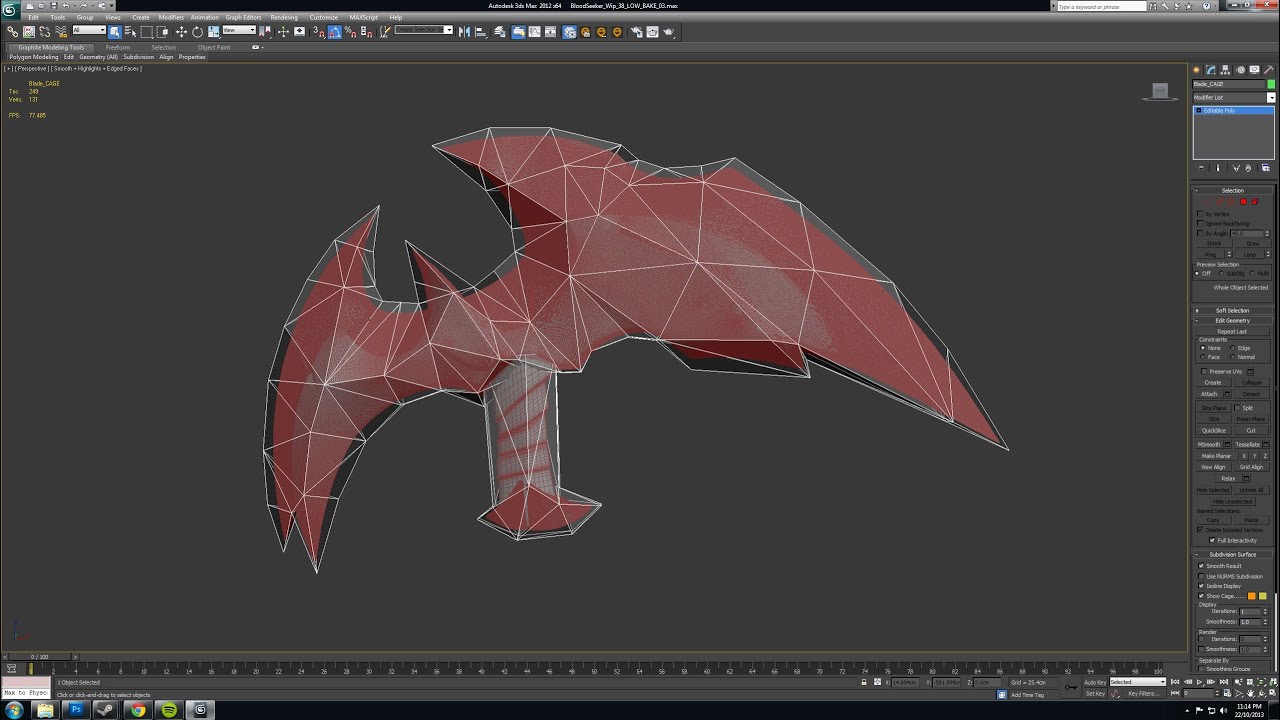Image resolution: width=1280 pixels, height=720 pixels.
Task: Click the Make Planar button
Action: 1216,456
